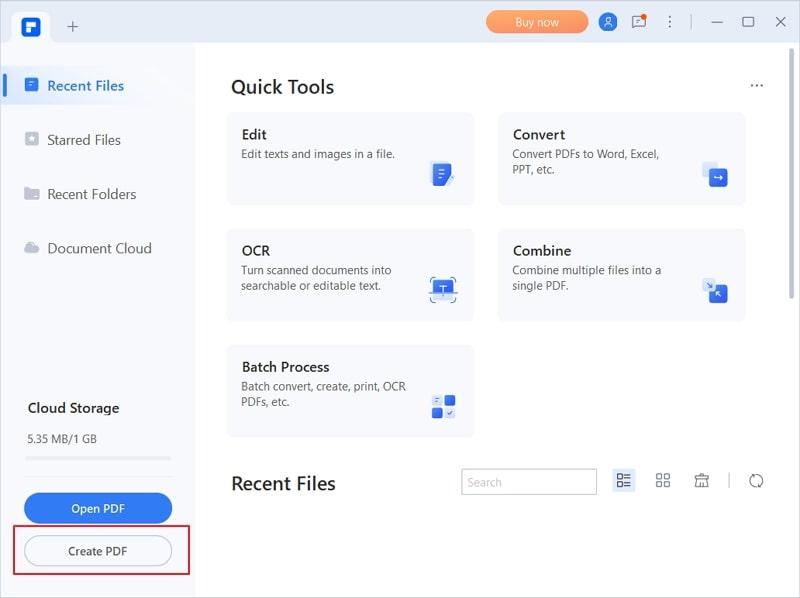
Task: Select Recent Files in sidebar
Action: [97, 86]
